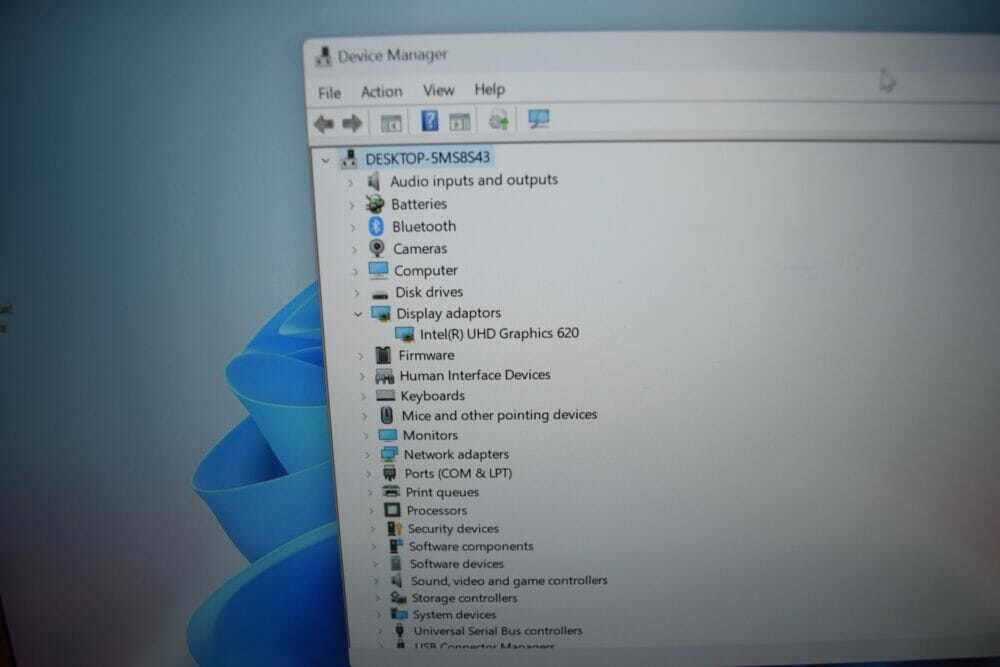Select the Mice and other pointing devices label
Viewport: 1000px width, 667px height.
pyautogui.click(x=499, y=415)
